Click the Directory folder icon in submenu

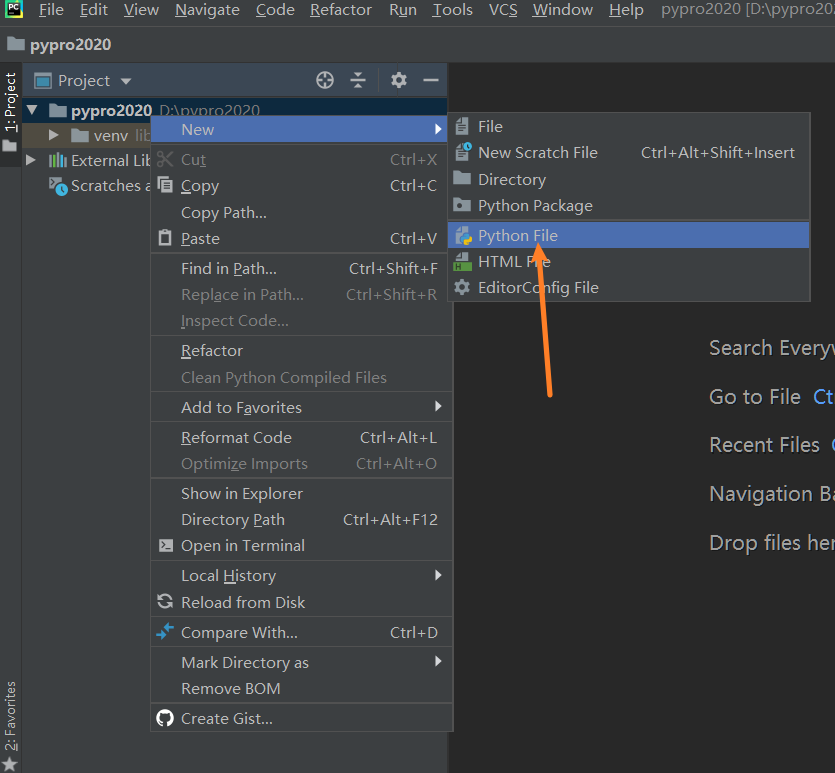pos(462,178)
